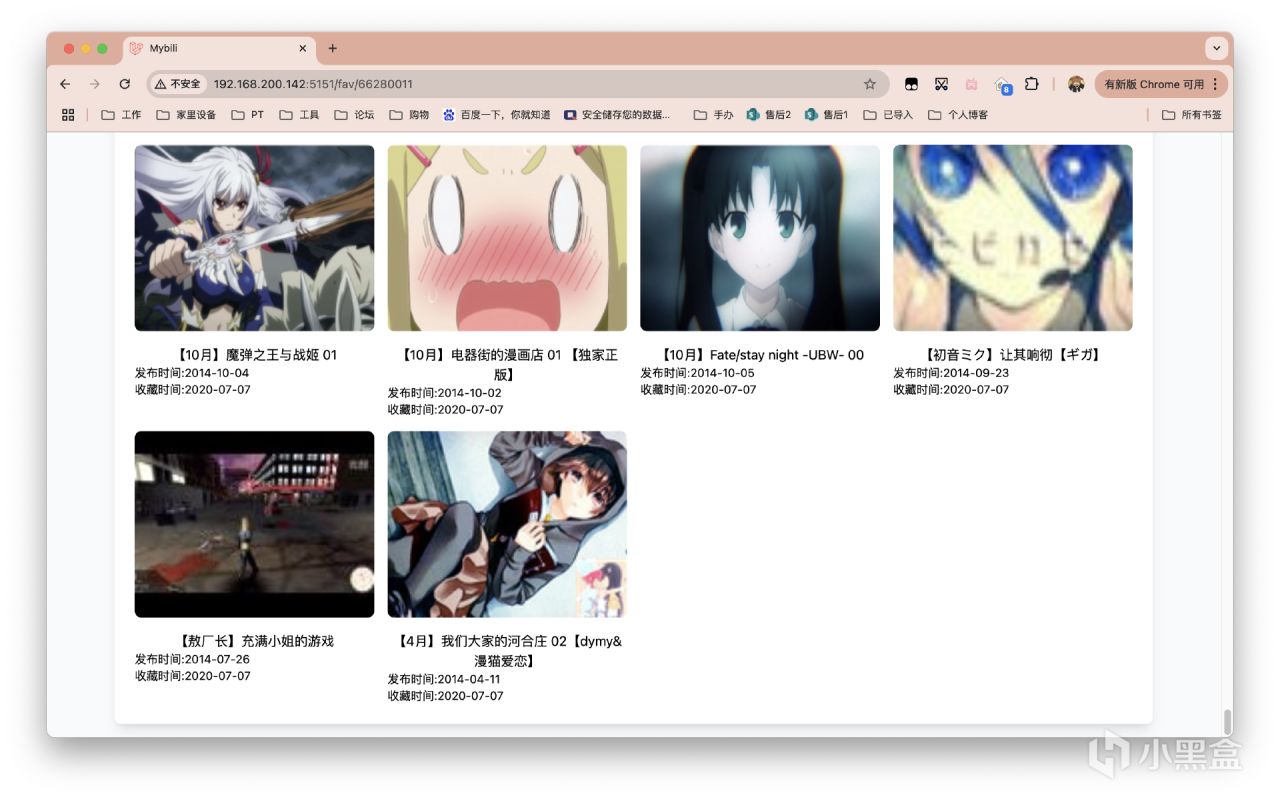Click the page vertical scrollbar thumb
Viewport: 1280px width, 799px height.
coord(1226,722)
